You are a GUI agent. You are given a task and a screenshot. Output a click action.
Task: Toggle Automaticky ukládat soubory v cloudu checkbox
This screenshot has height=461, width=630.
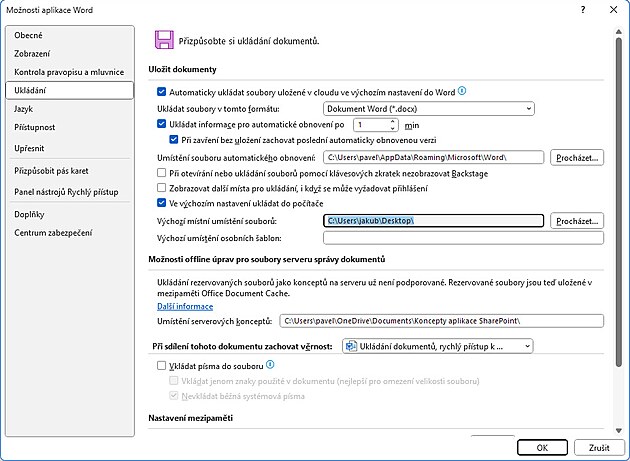click(x=163, y=91)
